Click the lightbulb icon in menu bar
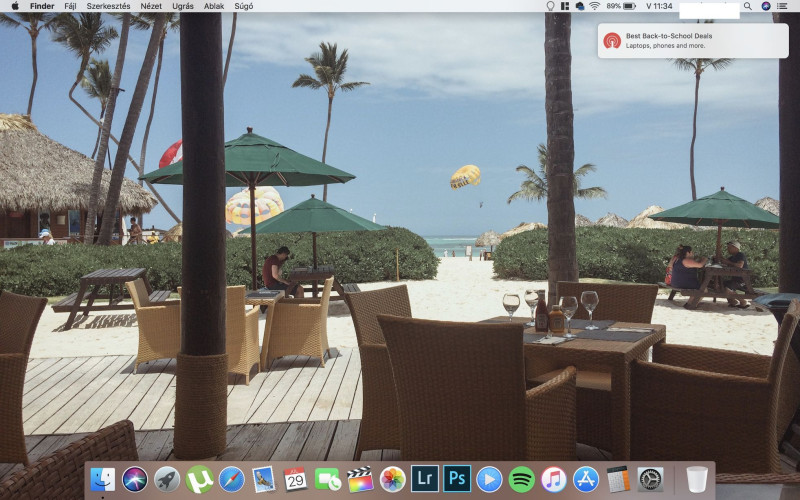This screenshot has height=500, width=800. coord(550,6)
